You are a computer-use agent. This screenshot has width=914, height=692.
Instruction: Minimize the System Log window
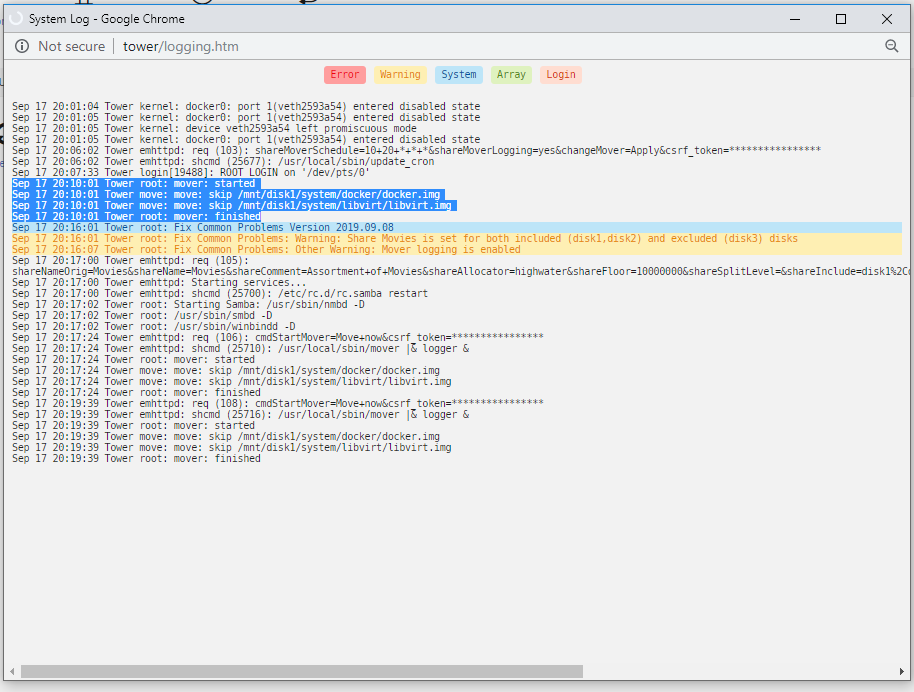point(795,19)
